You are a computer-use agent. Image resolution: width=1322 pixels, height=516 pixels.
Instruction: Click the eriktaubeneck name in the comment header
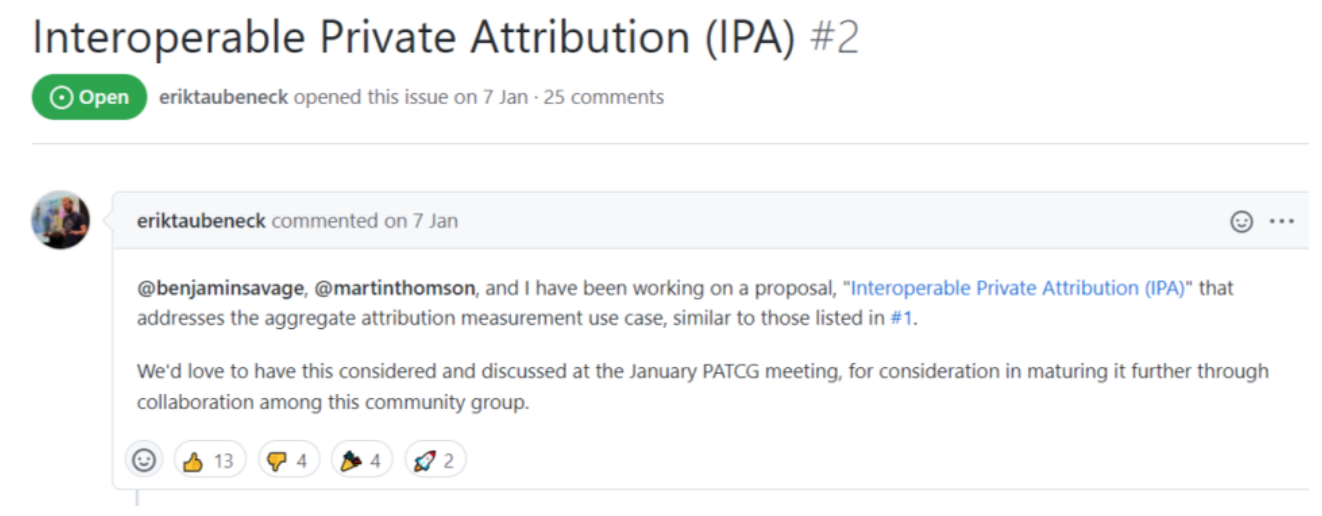pos(201,221)
